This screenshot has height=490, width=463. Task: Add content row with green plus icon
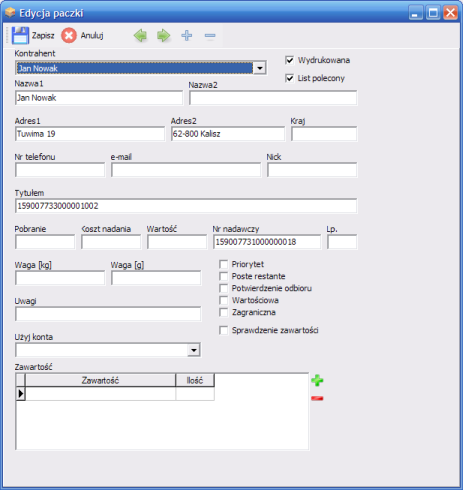(317, 380)
